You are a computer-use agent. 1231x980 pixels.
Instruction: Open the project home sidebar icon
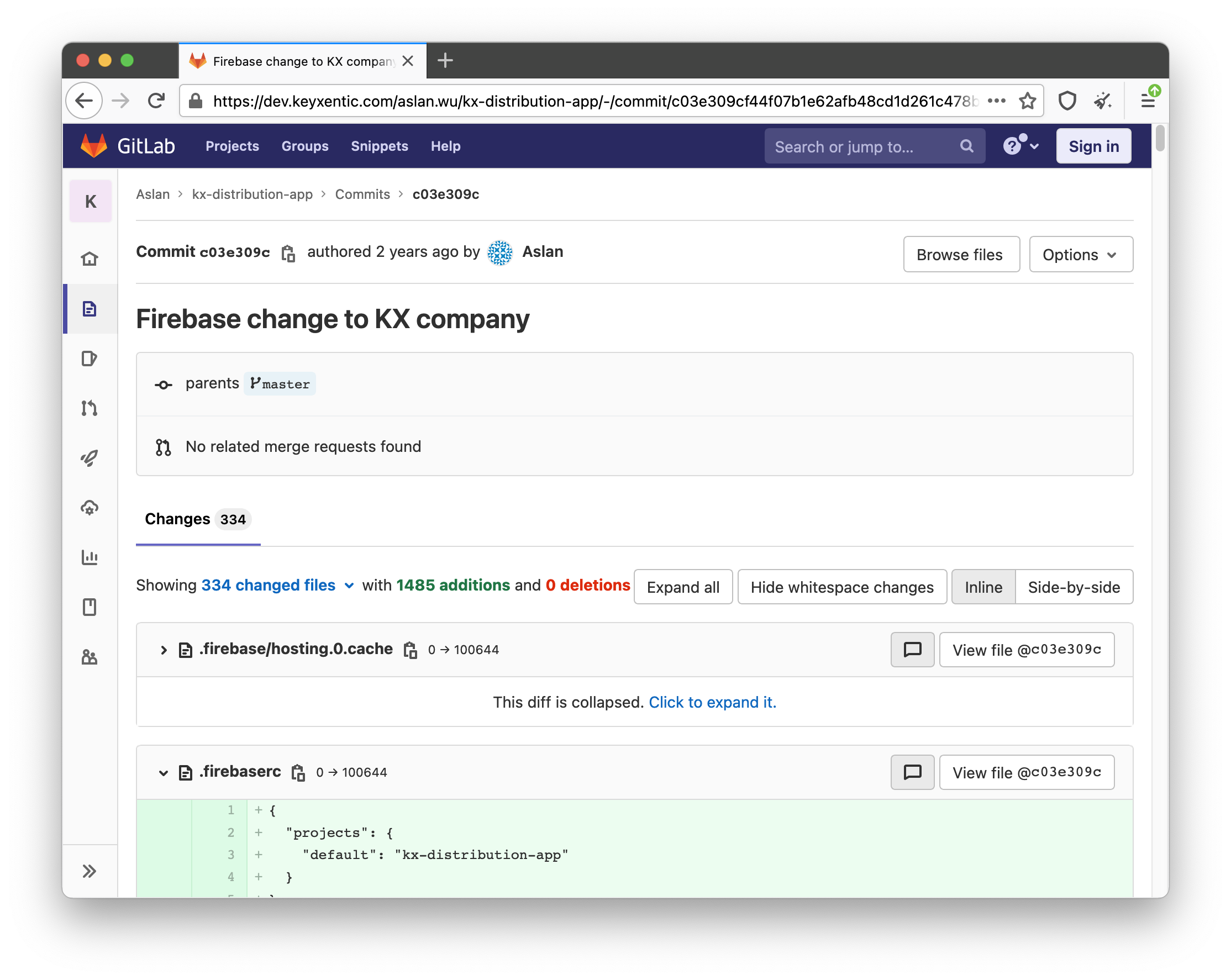click(90, 259)
